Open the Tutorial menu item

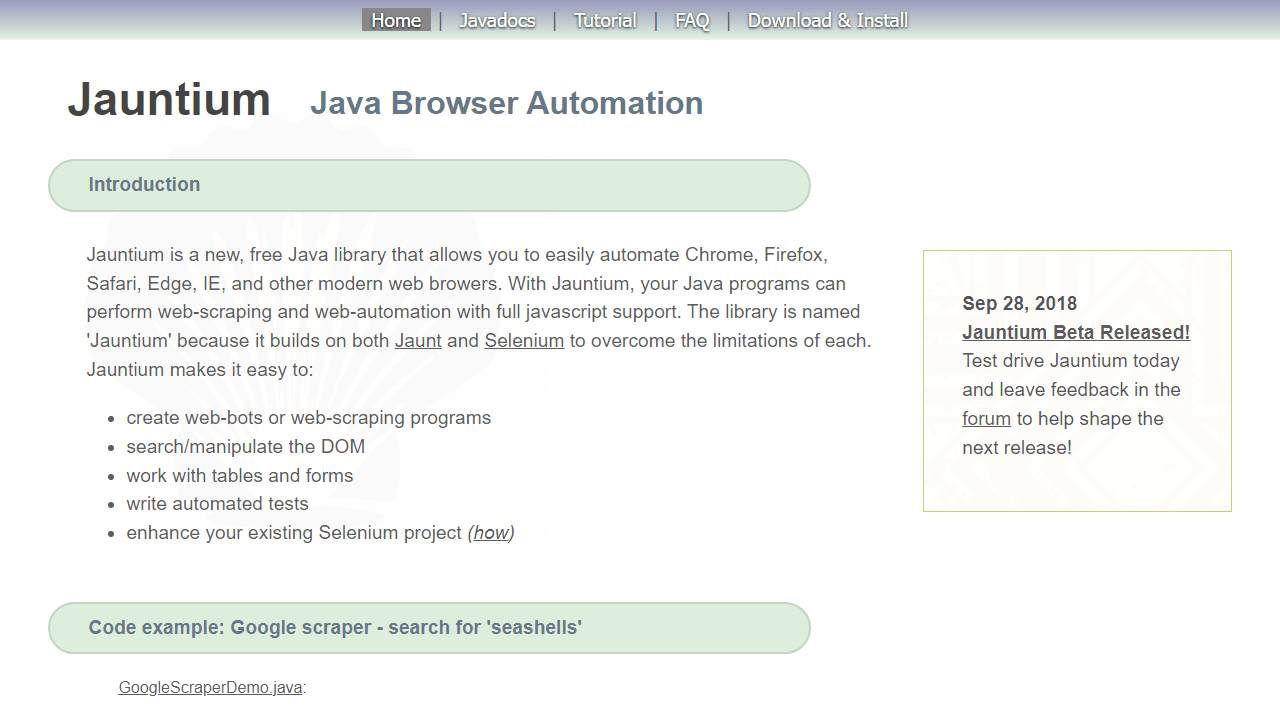tap(605, 20)
